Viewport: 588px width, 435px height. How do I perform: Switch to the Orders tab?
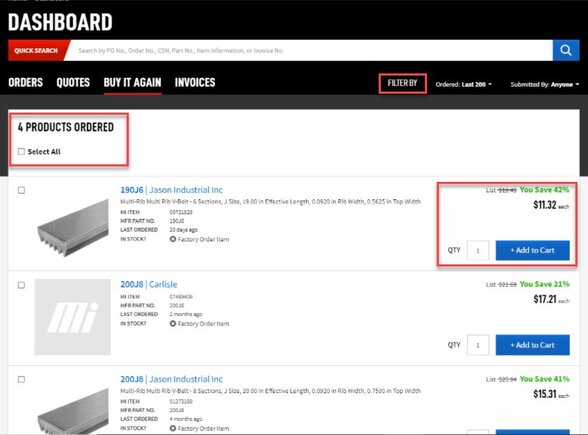[26, 82]
